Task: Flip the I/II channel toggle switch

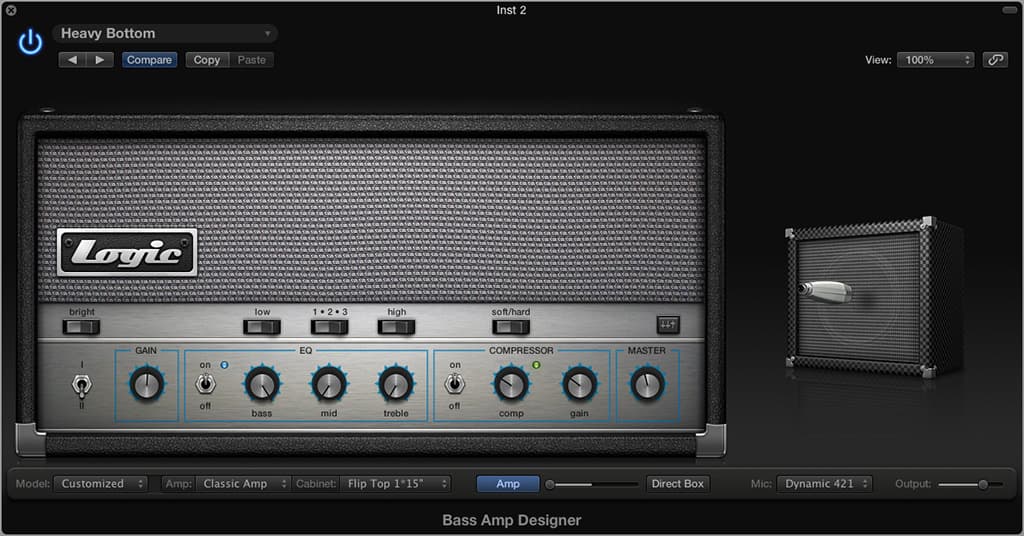Action: pyautogui.click(x=82, y=385)
